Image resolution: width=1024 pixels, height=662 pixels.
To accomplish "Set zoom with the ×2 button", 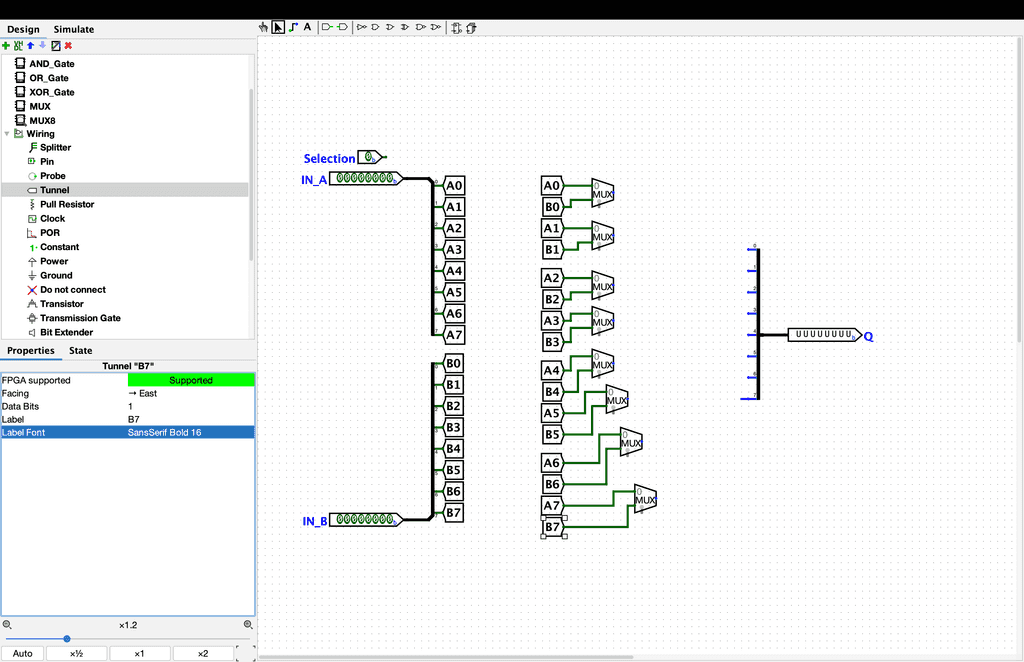I will pyautogui.click(x=202, y=653).
